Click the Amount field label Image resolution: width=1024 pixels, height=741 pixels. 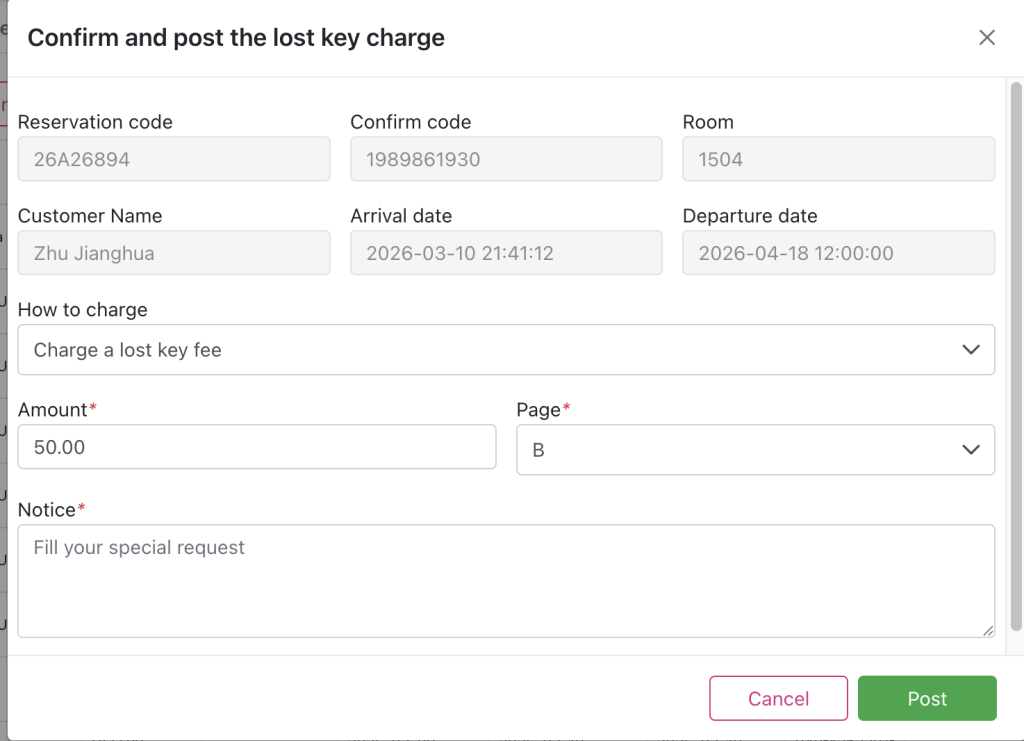click(x=53, y=409)
